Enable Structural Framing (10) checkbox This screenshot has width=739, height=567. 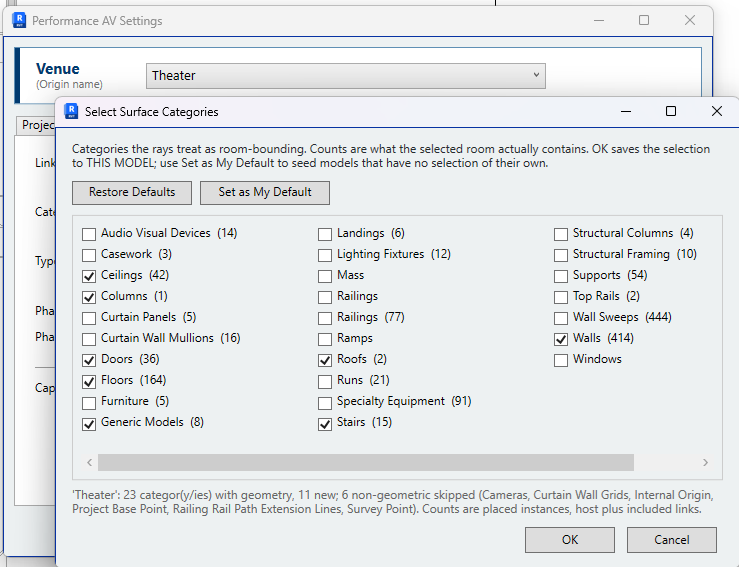[561, 255]
